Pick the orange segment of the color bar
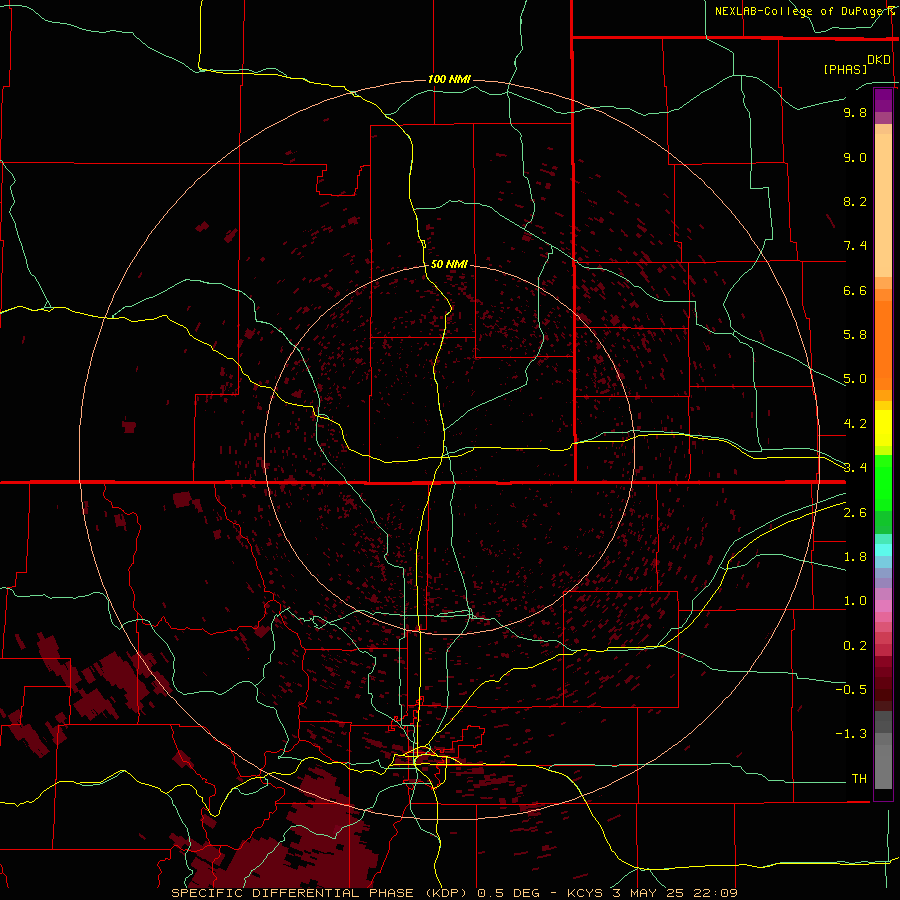This screenshot has width=900, height=900. (883, 344)
